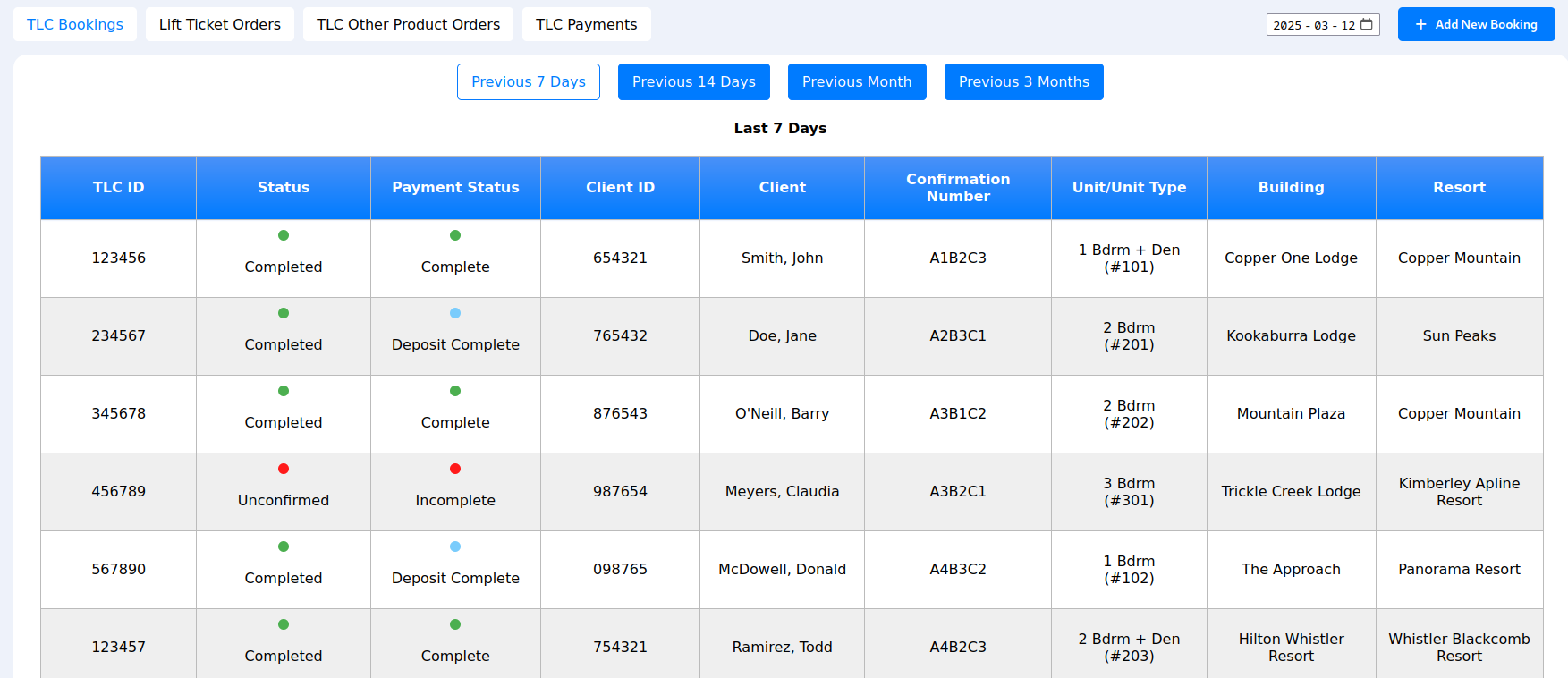Click the Building column header

[1292, 188]
